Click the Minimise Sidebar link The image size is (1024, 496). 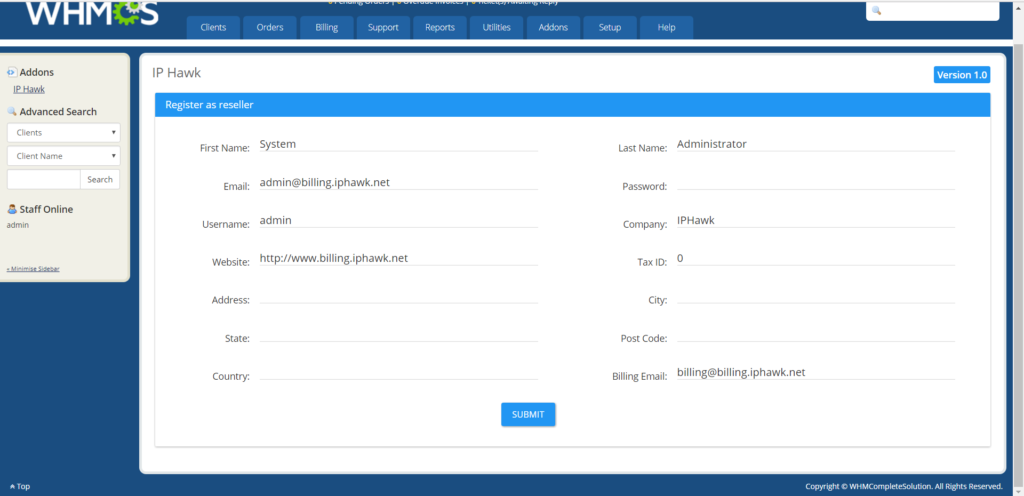click(x=33, y=269)
